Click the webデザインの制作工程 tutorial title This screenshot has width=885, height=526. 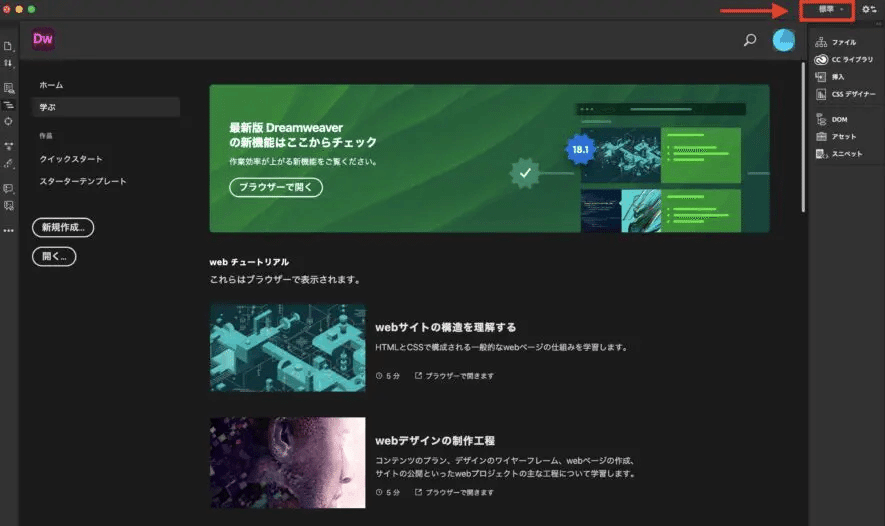pos(435,441)
